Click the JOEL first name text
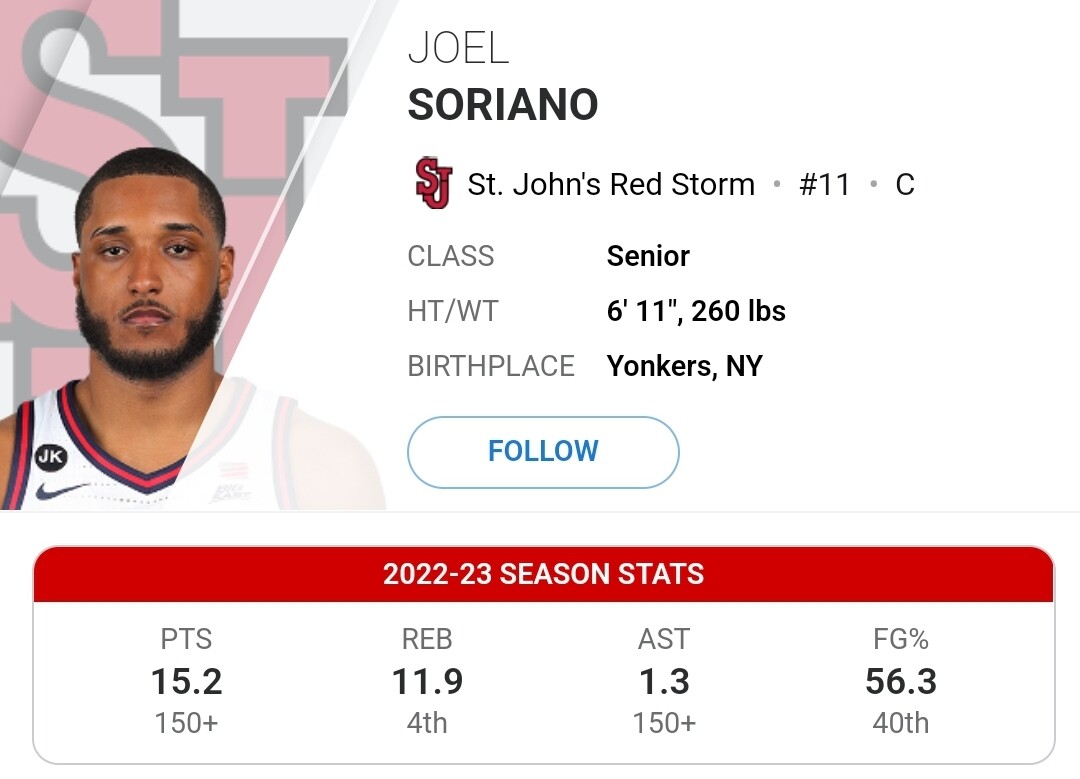 (459, 48)
